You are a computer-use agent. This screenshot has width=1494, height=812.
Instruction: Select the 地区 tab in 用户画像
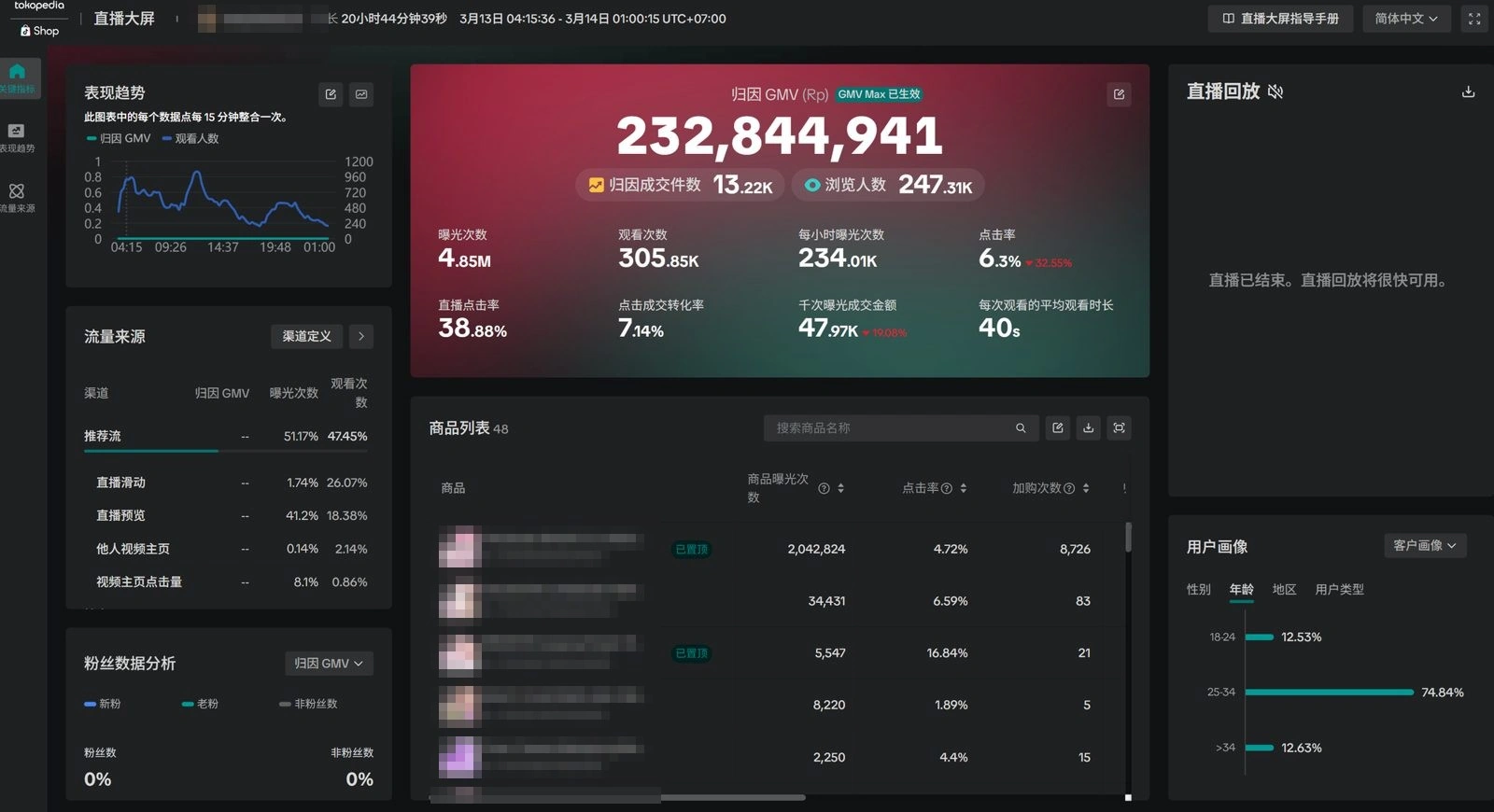click(x=1284, y=590)
